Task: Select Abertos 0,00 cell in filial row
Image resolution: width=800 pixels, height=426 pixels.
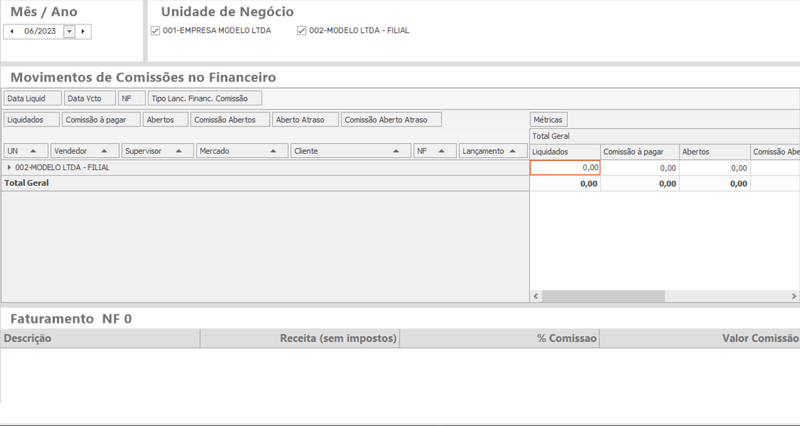Action: click(x=715, y=168)
